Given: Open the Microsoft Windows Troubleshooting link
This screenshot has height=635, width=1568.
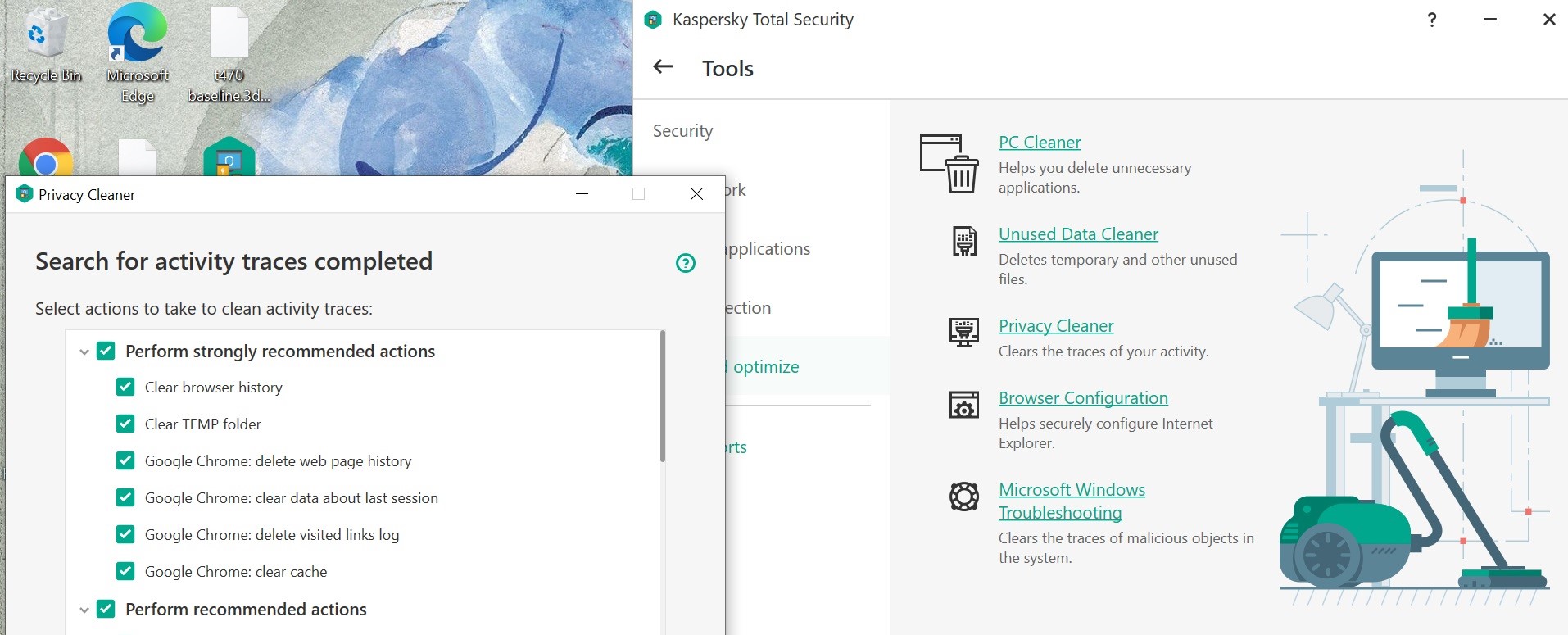Looking at the screenshot, I should pos(1072,501).
